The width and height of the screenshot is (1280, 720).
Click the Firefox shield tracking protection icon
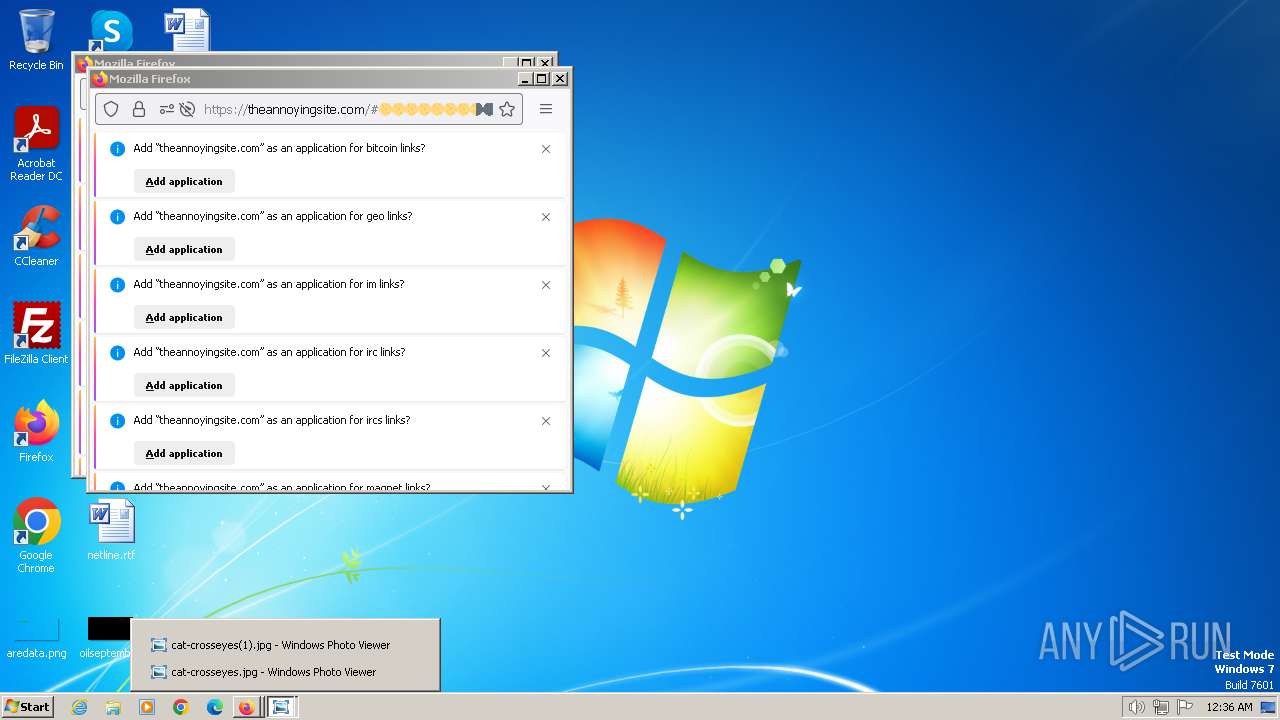tap(112, 109)
